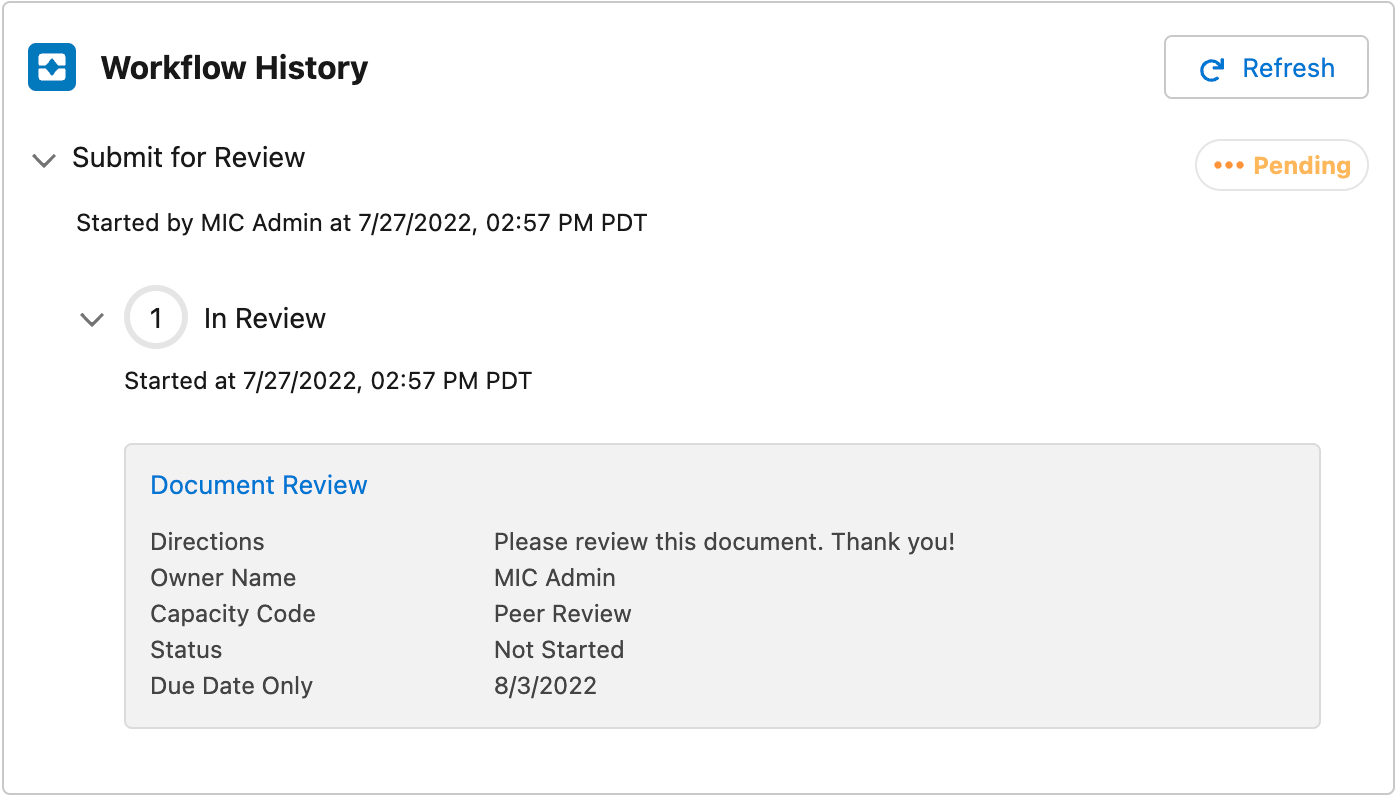Image resolution: width=1396 pixels, height=796 pixels.
Task: Click the circular arrow refresh icon
Action: [x=1212, y=69]
